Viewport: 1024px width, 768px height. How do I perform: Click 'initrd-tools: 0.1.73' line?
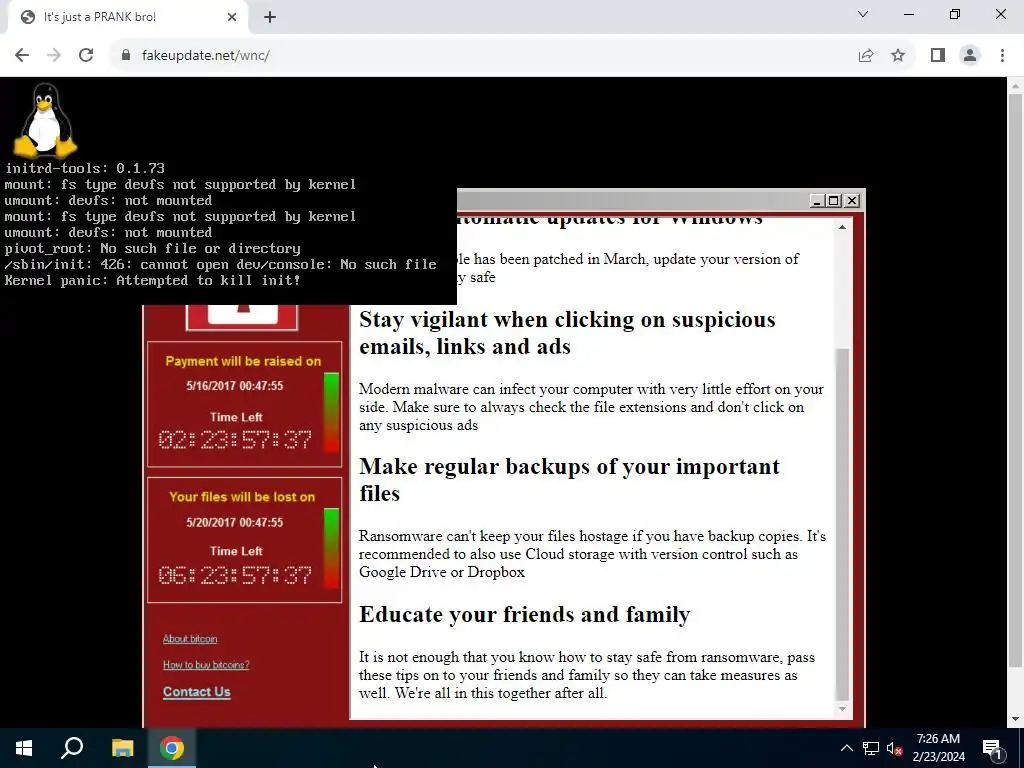(85, 168)
